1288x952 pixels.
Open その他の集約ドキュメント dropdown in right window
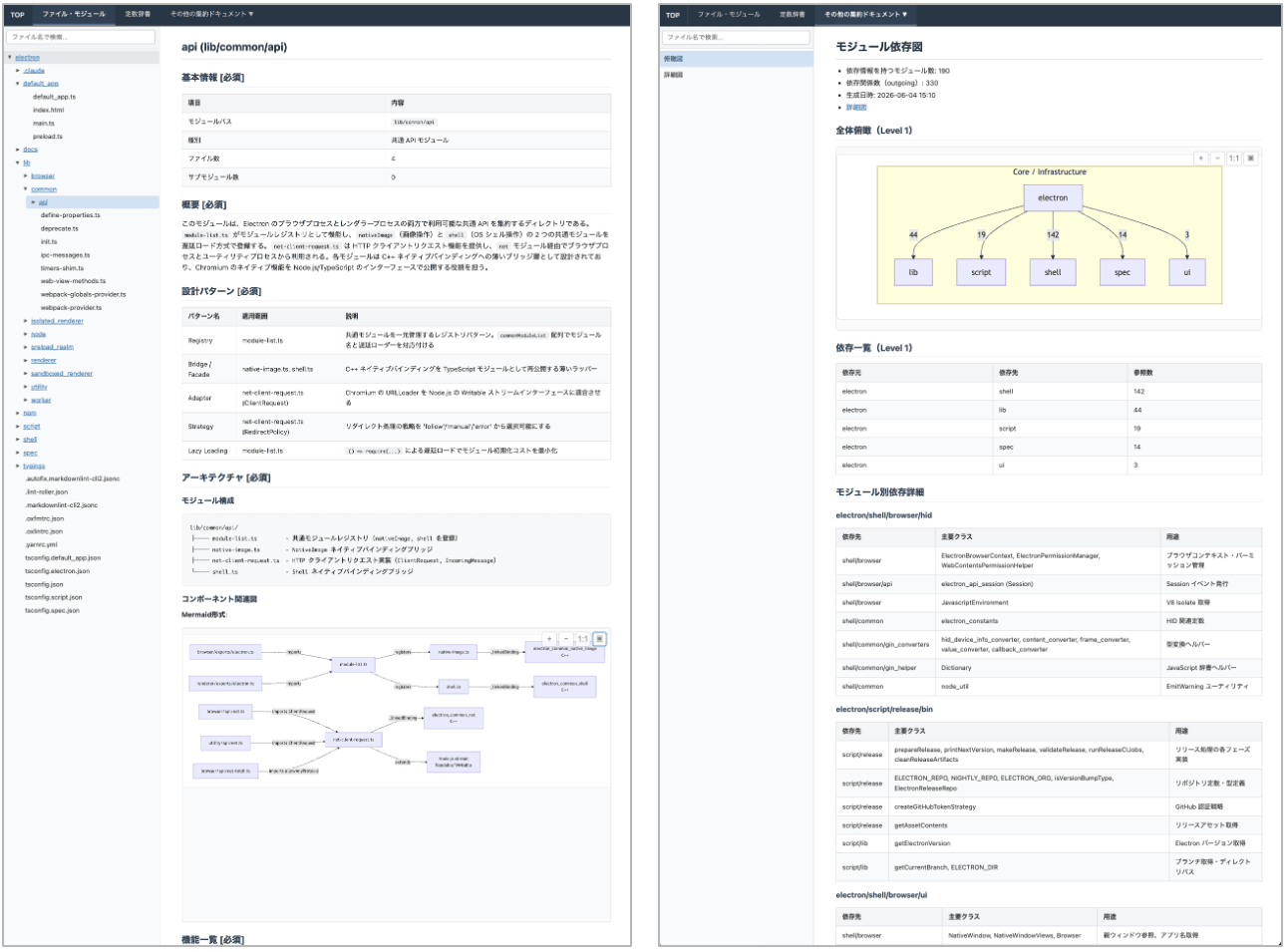coord(865,15)
